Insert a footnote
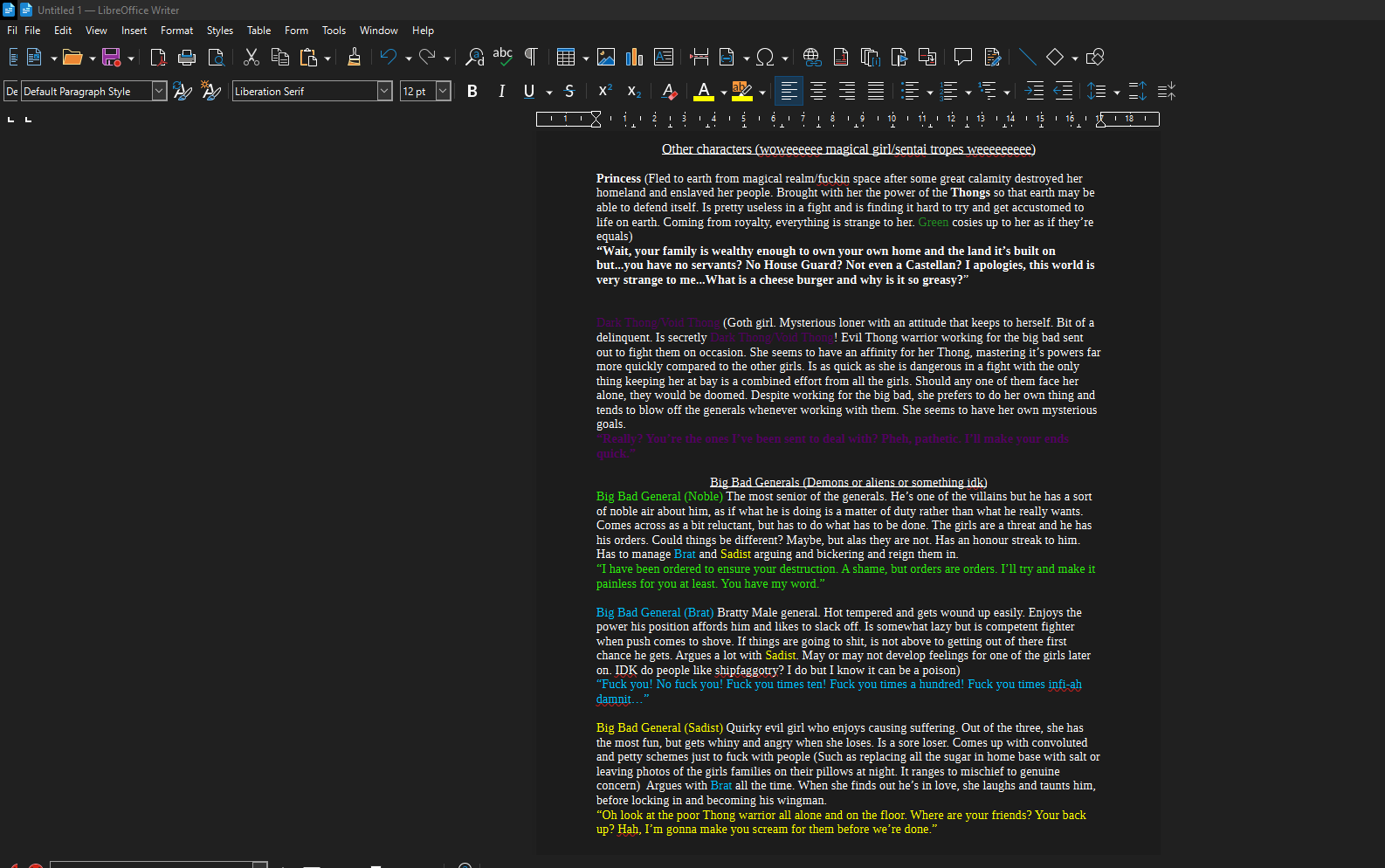1385x868 pixels. pyautogui.click(x=841, y=58)
